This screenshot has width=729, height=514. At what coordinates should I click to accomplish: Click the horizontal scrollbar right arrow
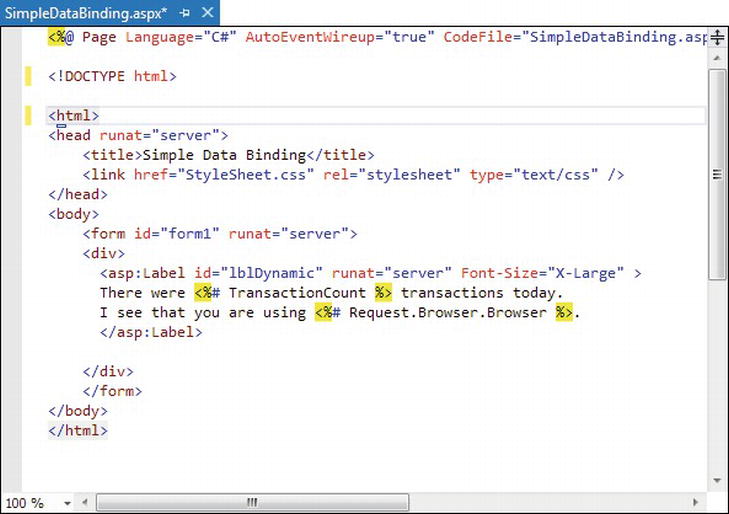696,503
